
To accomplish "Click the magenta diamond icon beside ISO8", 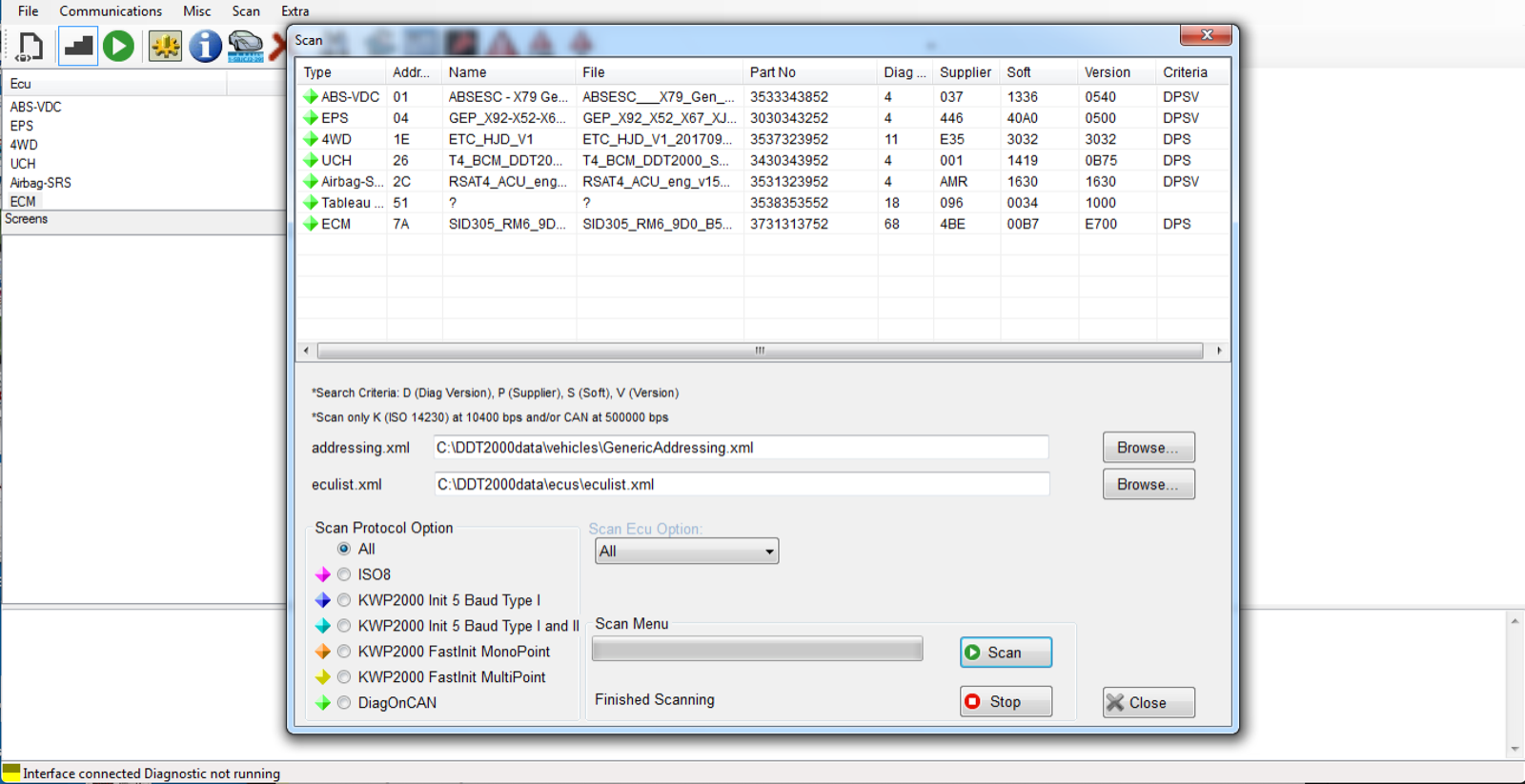I will tap(323, 574).
